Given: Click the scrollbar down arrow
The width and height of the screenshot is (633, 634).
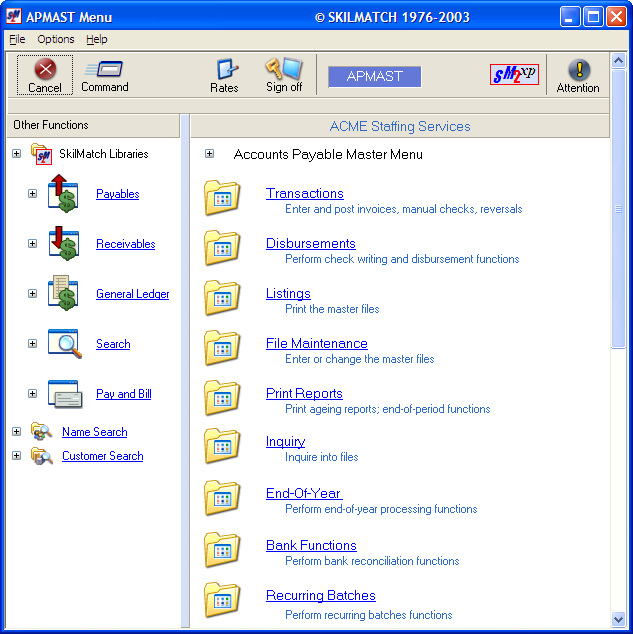Looking at the screenshot, I should [x=618, y=619].
